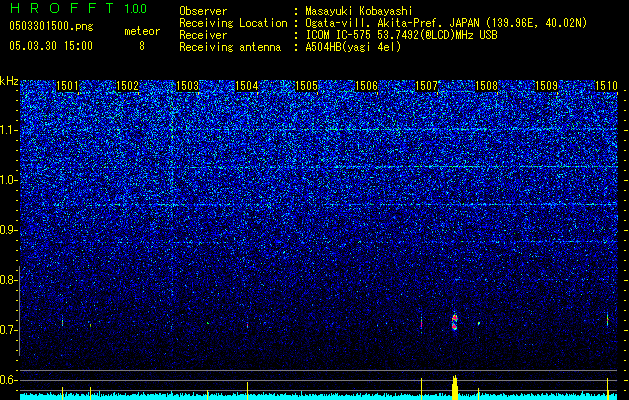The height and width of the screenshot is (400, 629).
Task: Click the 1506 time marker
Action: 367,86
